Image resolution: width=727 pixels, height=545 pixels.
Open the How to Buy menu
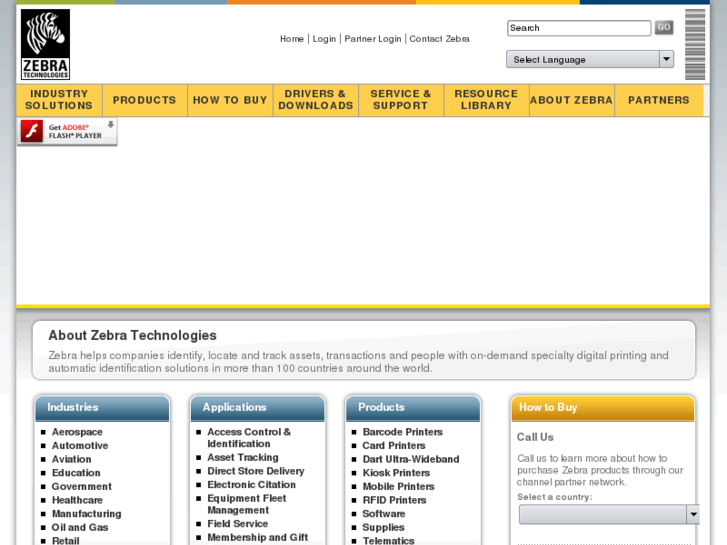click(x=230, y=100)
